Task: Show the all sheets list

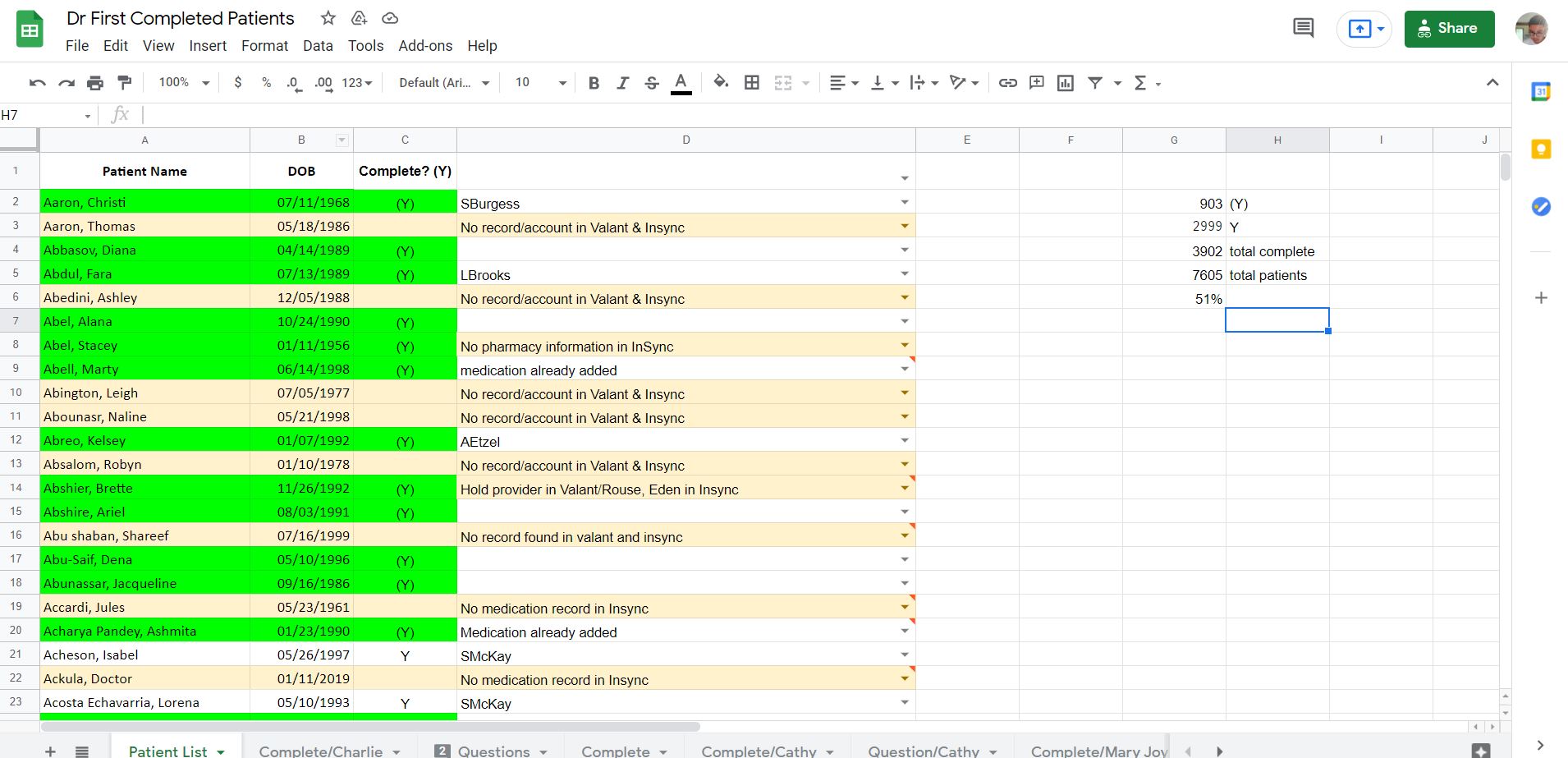Action: click(x=82, y=751)
